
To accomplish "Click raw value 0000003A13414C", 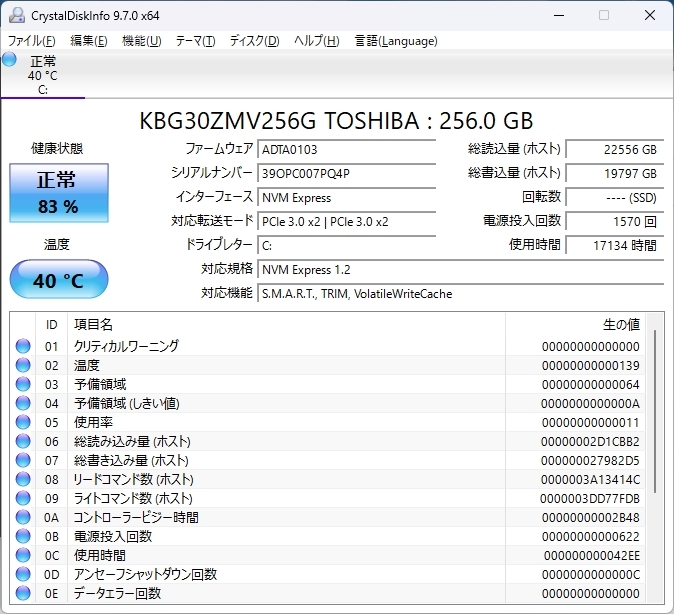I will (590, 479).
